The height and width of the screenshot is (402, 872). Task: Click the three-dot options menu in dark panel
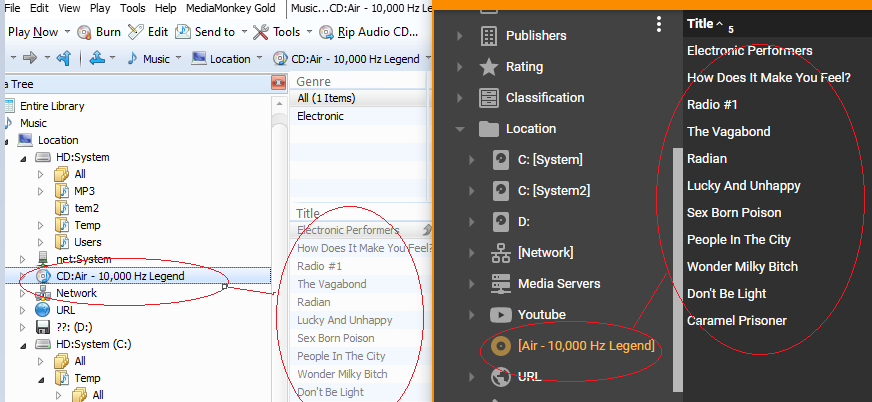tap(658, 24)
